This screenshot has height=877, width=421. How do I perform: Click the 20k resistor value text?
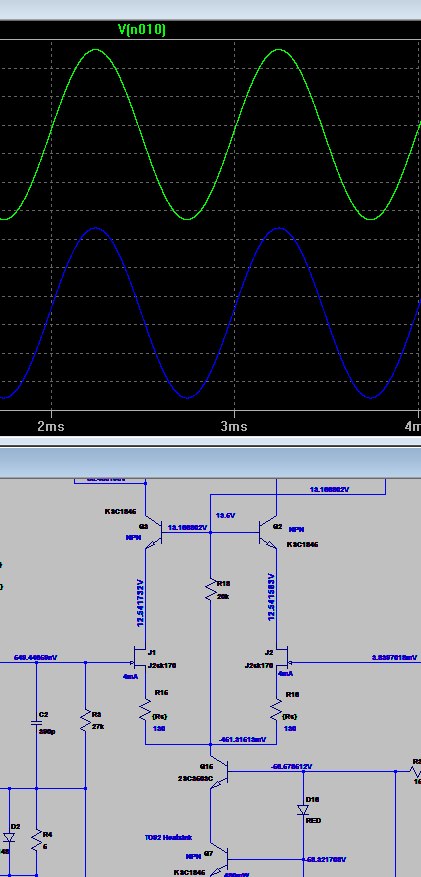223,597
